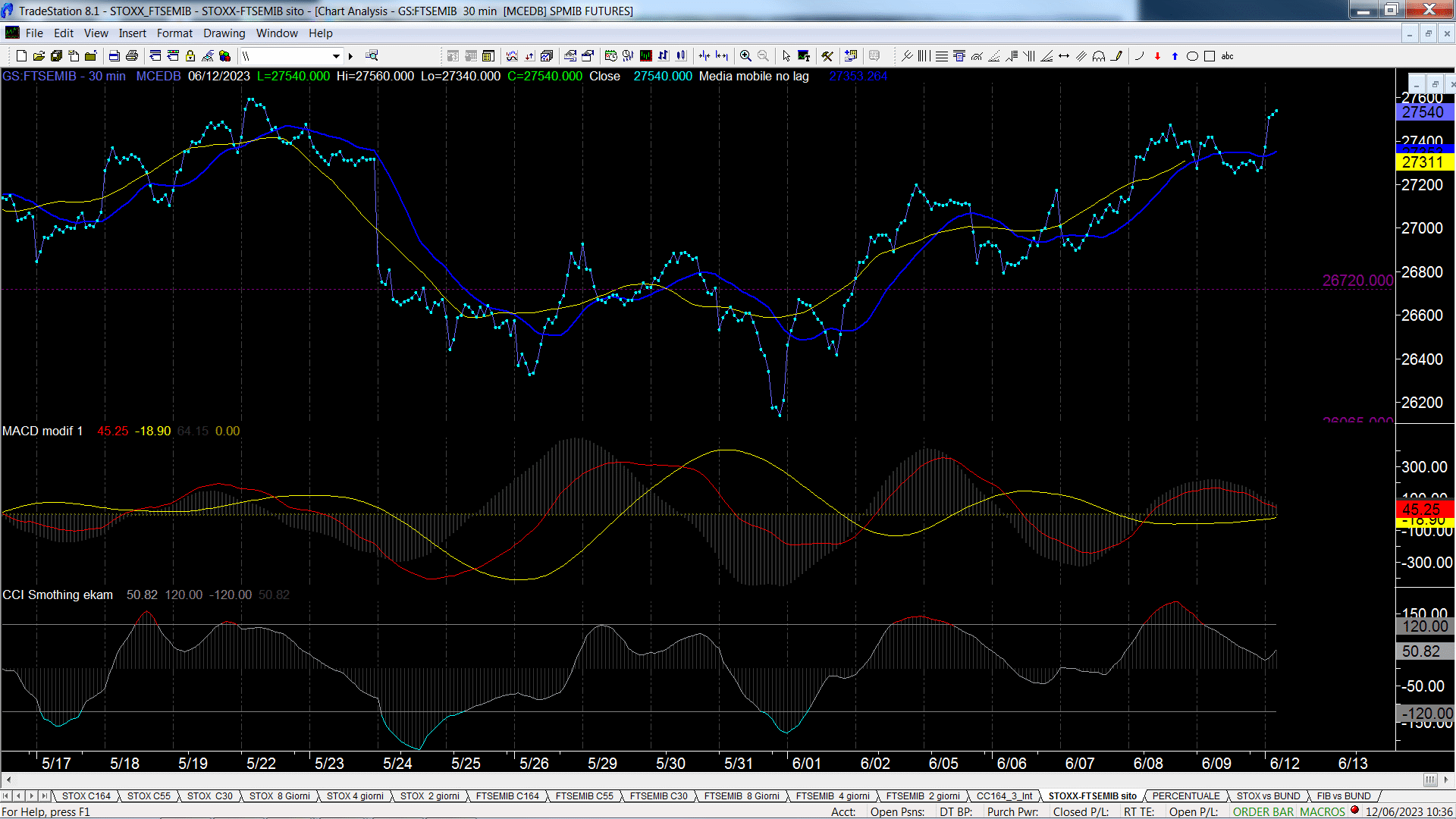1456x819 pixels.
Task: Click the padlock lock icon
Action: pos(190,55)
